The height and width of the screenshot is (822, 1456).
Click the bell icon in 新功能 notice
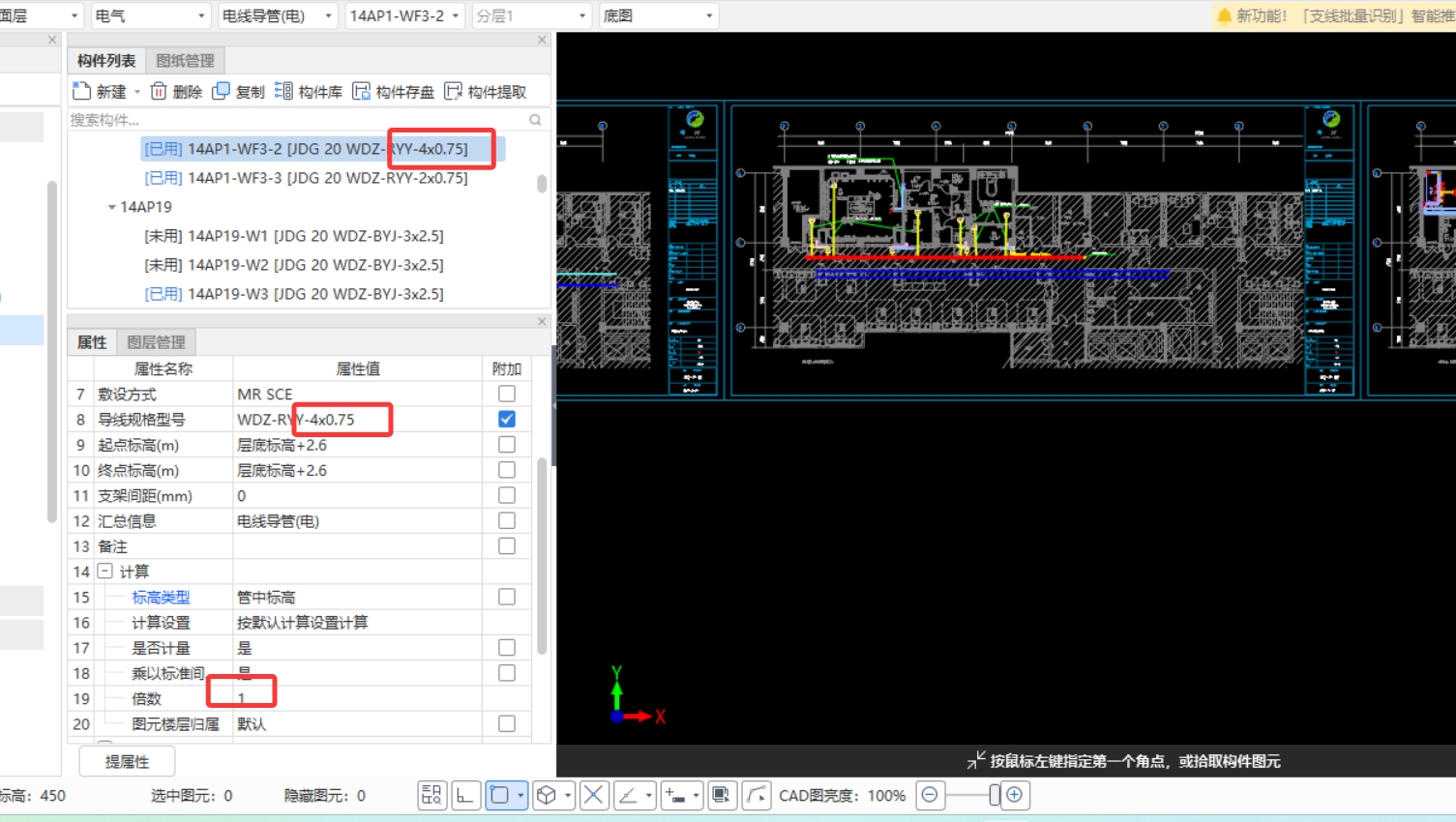1224,15
